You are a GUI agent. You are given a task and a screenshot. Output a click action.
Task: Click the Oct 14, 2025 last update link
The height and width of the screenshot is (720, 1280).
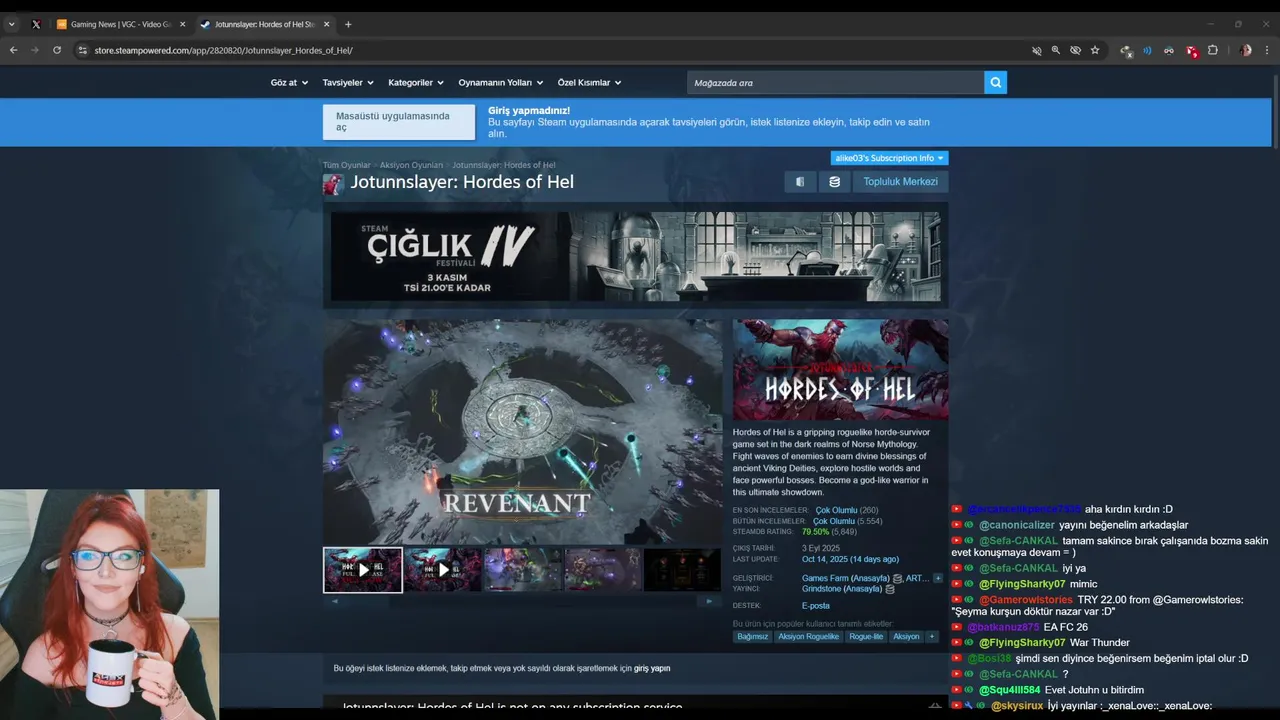tap(850, 559)
